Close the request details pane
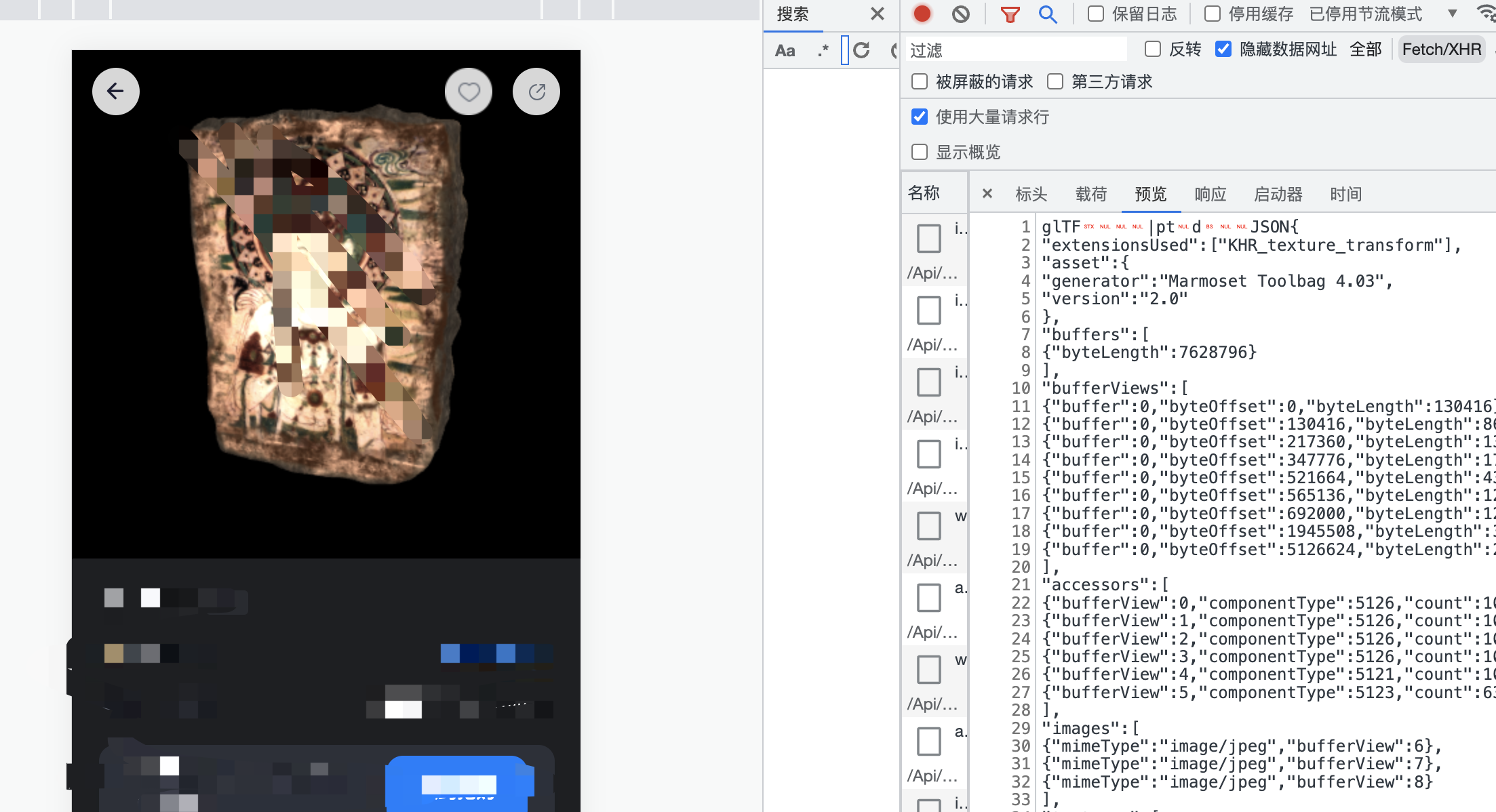The image size is (1496, 812). (x=987, y=194)
